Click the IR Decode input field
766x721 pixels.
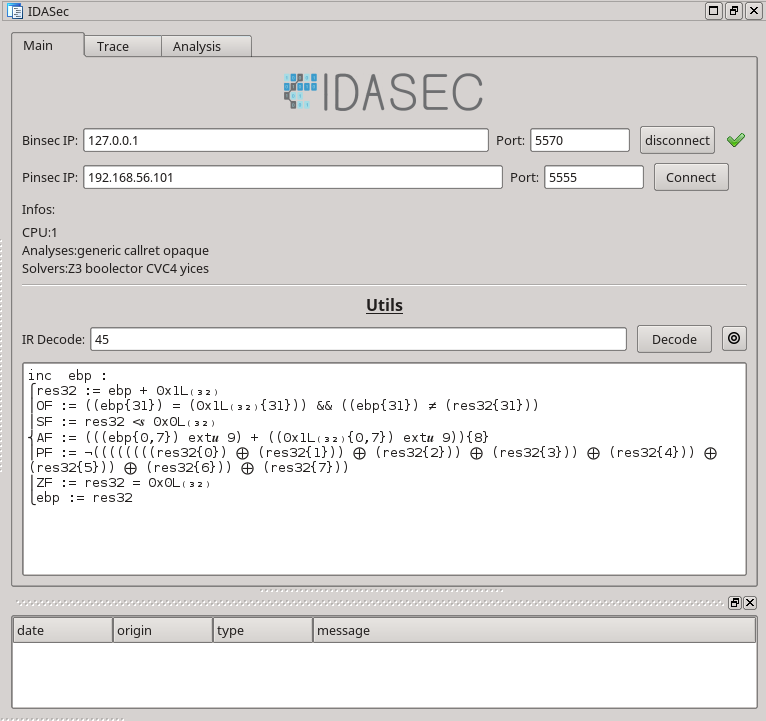(358, 339)
